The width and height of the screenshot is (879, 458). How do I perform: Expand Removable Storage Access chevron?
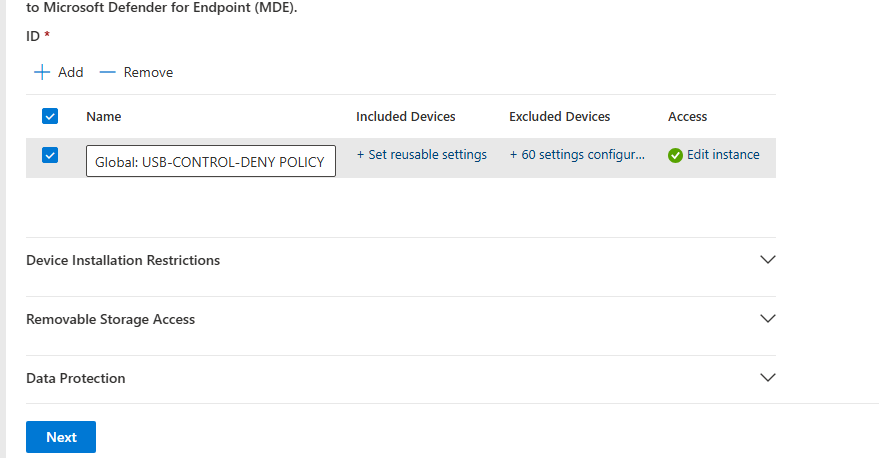pyautogui.click(x=767, y=319)
